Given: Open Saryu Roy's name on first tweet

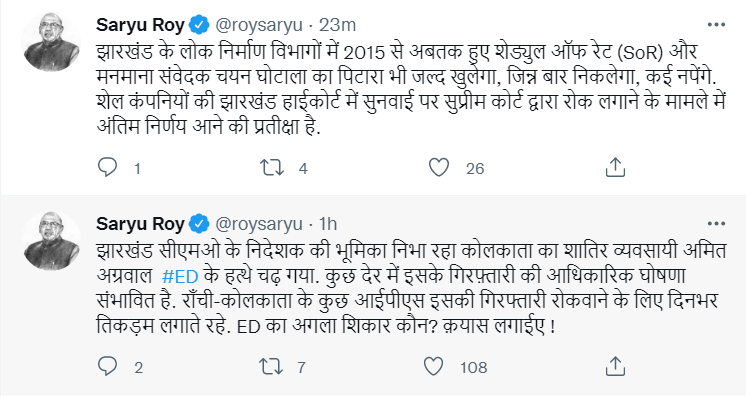Looking at the screenshot, I should coord(140,25).
